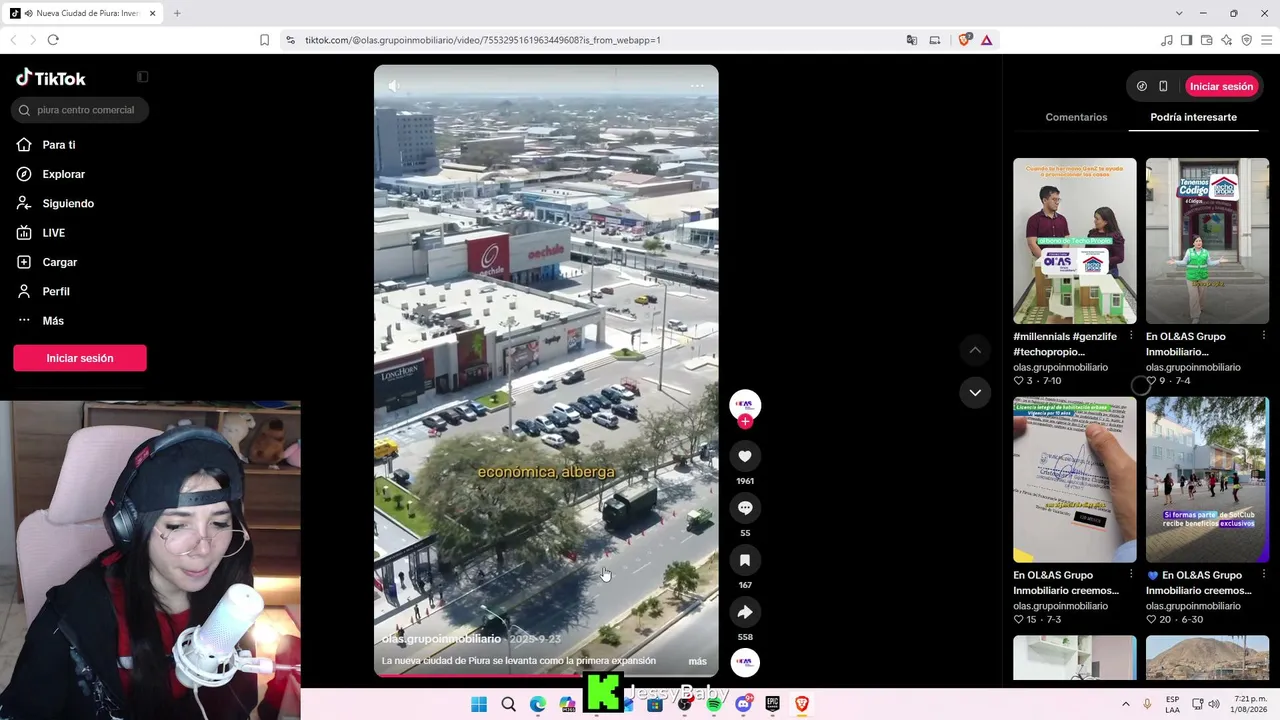Open the browser hamburger menu
The width and height of the screenshot is (1280, 720).
pos(1266,40)
